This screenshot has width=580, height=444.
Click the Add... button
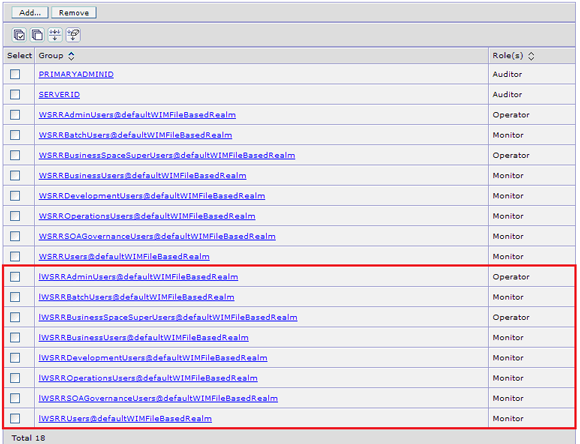(x=30, y=13)
